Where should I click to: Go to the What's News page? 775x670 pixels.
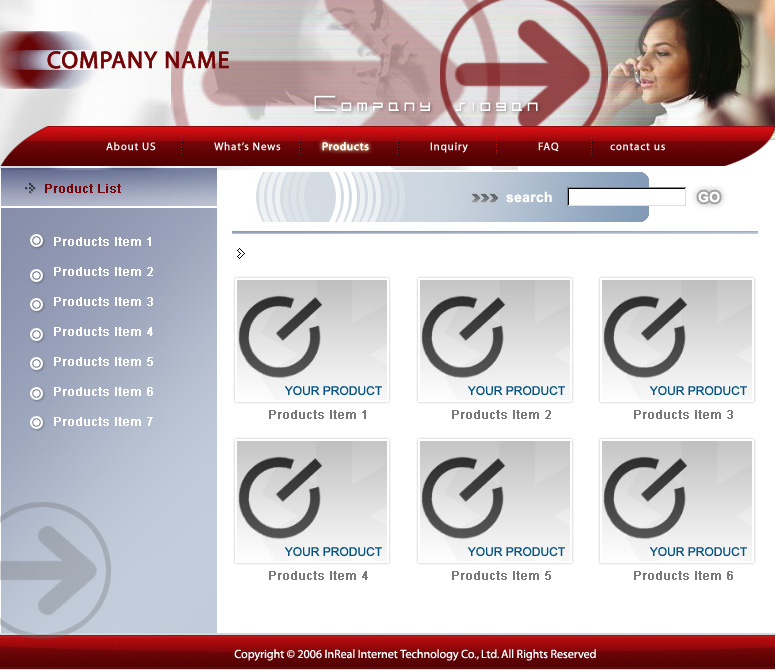247,147
